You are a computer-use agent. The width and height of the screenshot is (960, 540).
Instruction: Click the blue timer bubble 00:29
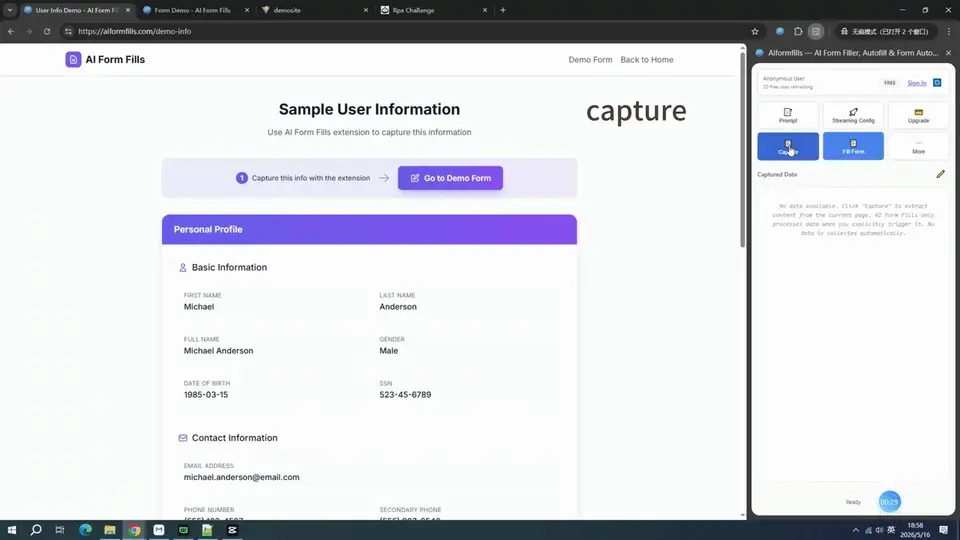tap(889, 502)
